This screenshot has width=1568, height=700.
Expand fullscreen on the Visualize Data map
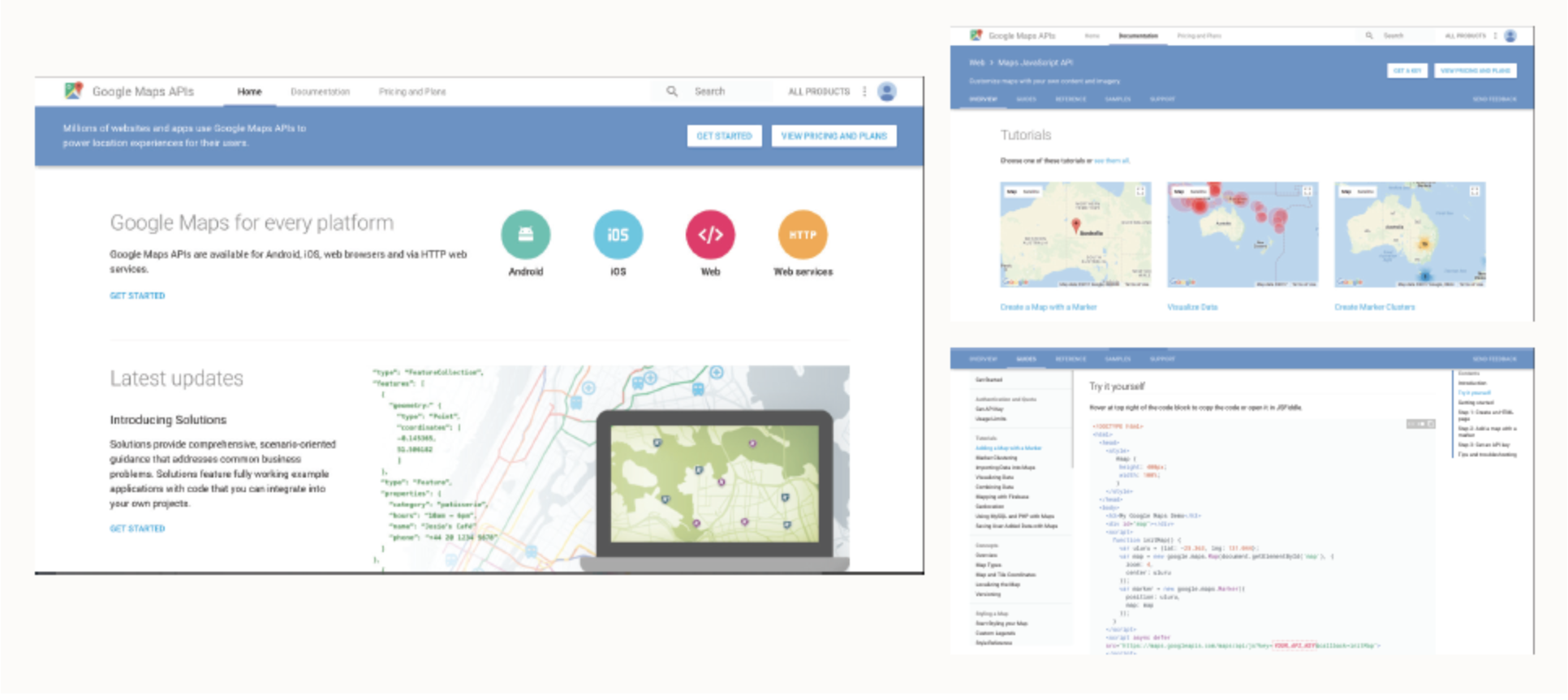click(1307, 192)
